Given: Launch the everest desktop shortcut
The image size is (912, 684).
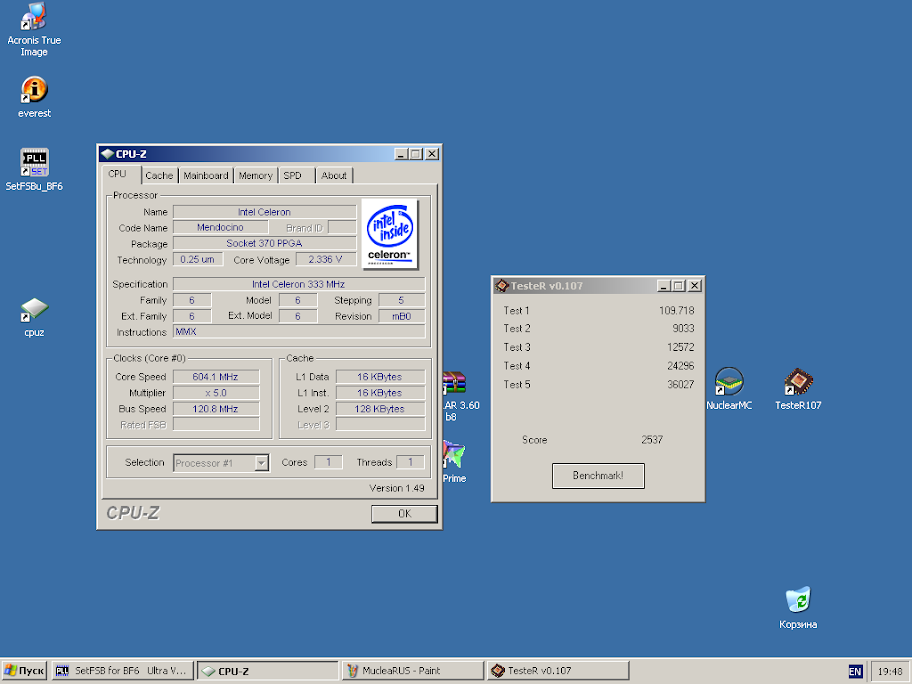Looking at the screenshot, I should pyautogui.click(x=34, y=97).
